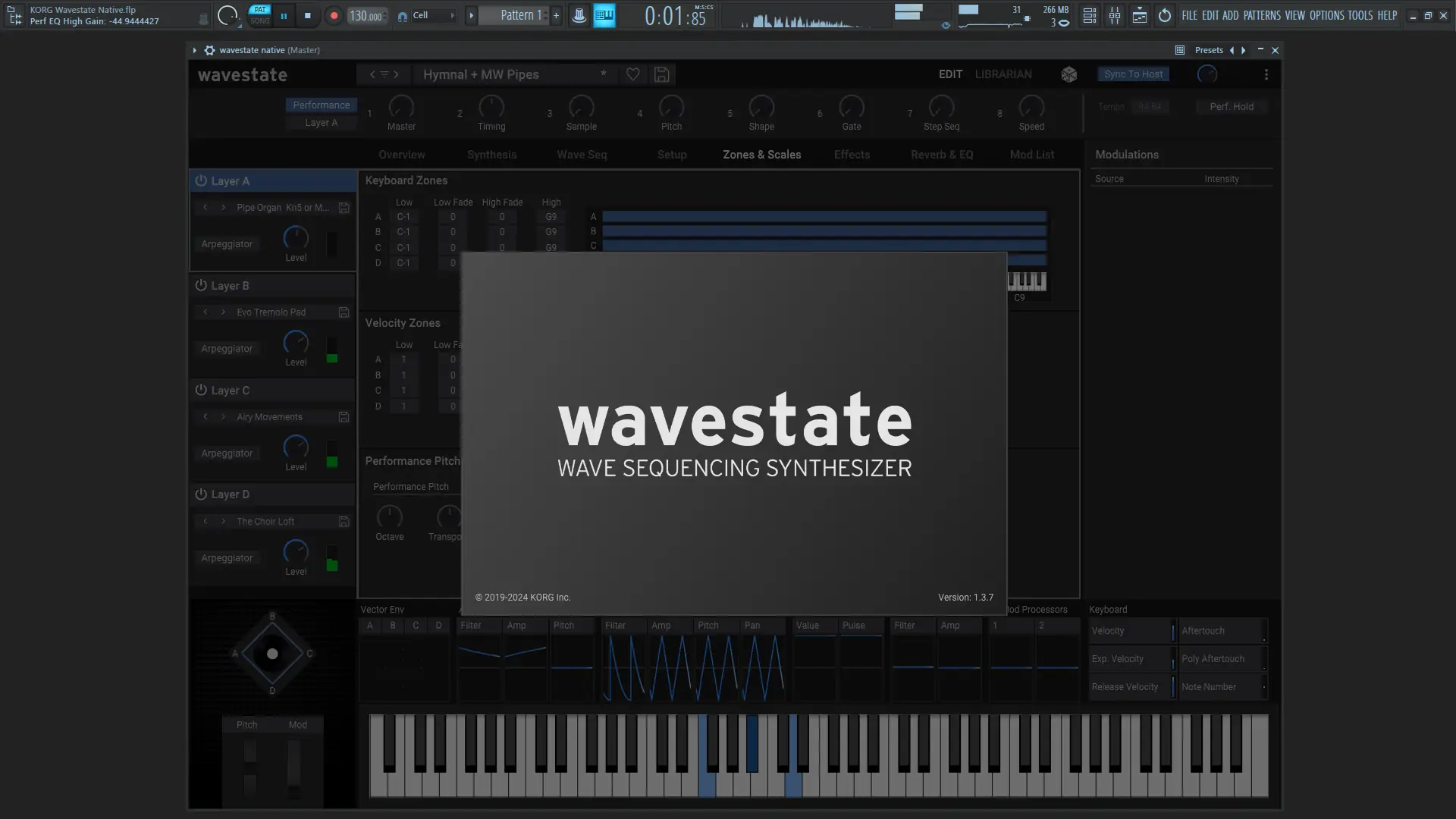Image resolution: width=1456 pixels, height=819 pixels.
Task: Save Hymnal + MW Pipes performance
Action: [661, 74]
